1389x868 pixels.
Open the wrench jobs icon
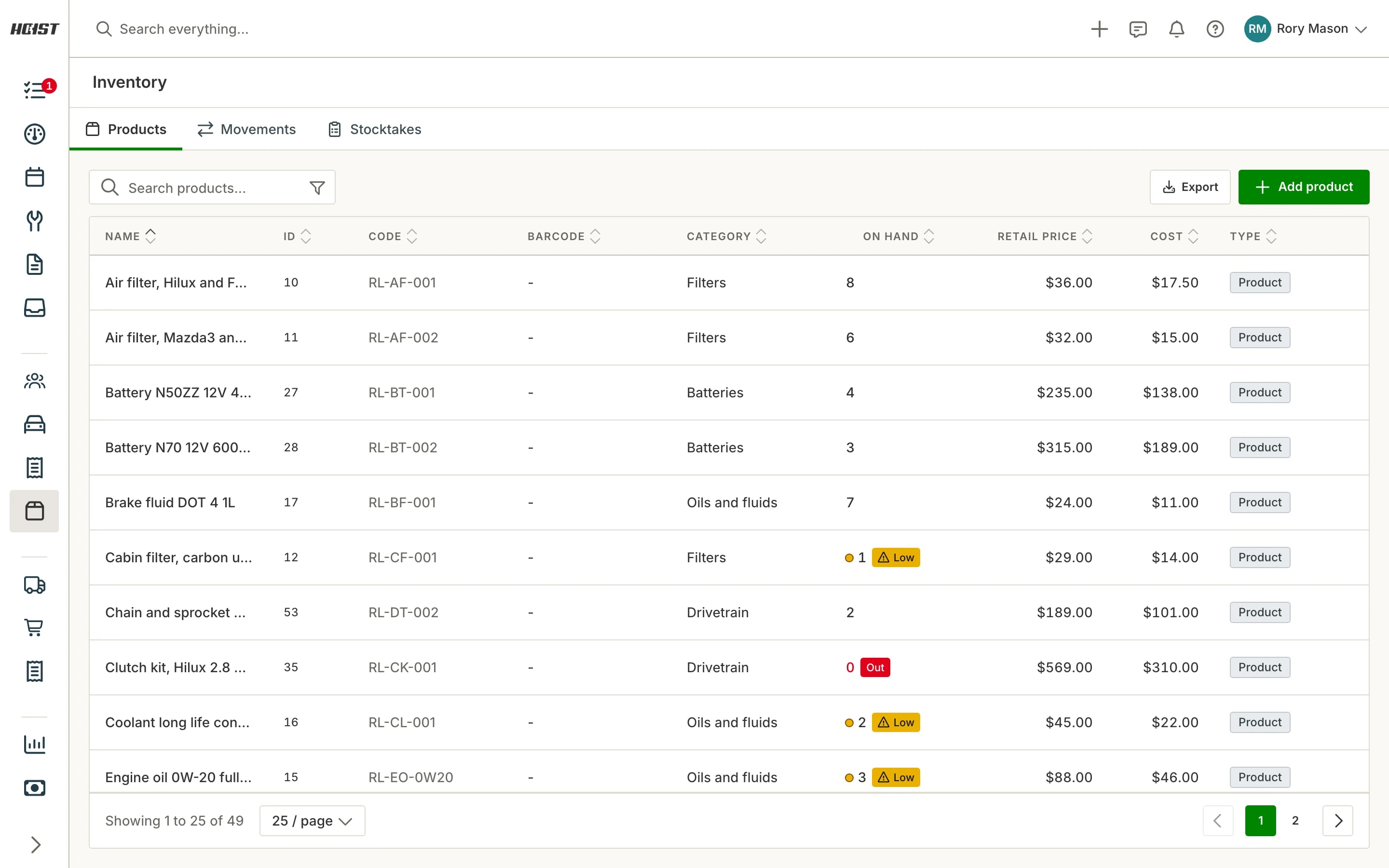point(34,221)
